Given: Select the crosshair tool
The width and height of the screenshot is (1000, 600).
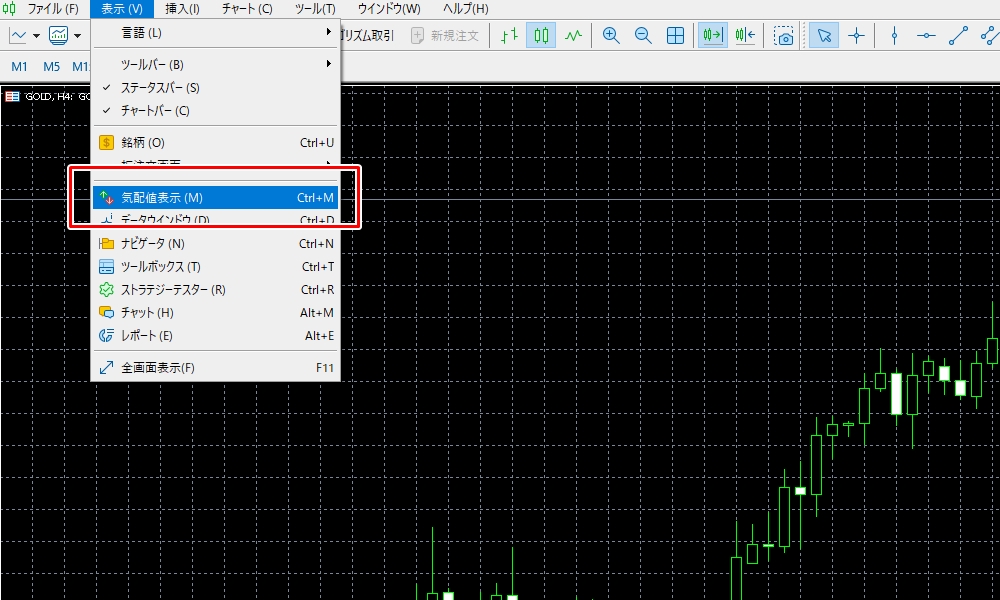Looking at the screenshot, I should point(857,36).
